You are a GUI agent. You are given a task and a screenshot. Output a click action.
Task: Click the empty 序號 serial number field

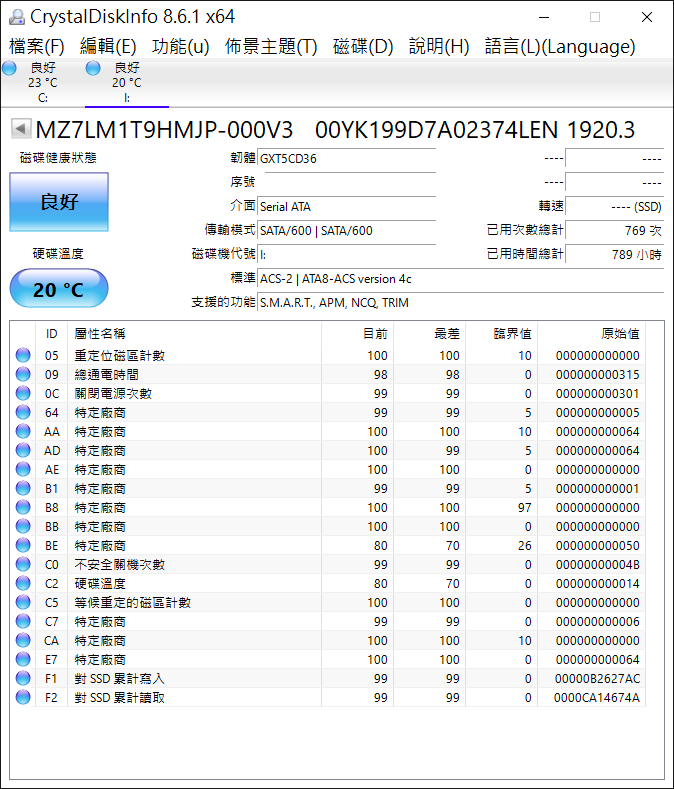(346, 182)
